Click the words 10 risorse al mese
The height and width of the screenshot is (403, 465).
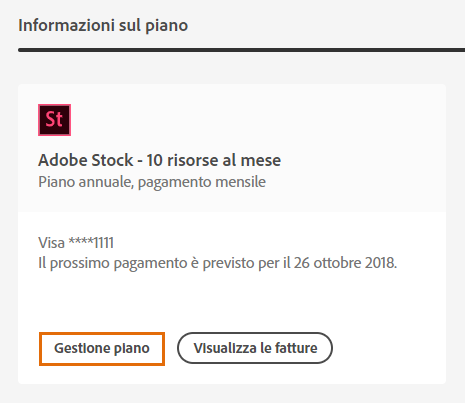[x=214, y=160]
